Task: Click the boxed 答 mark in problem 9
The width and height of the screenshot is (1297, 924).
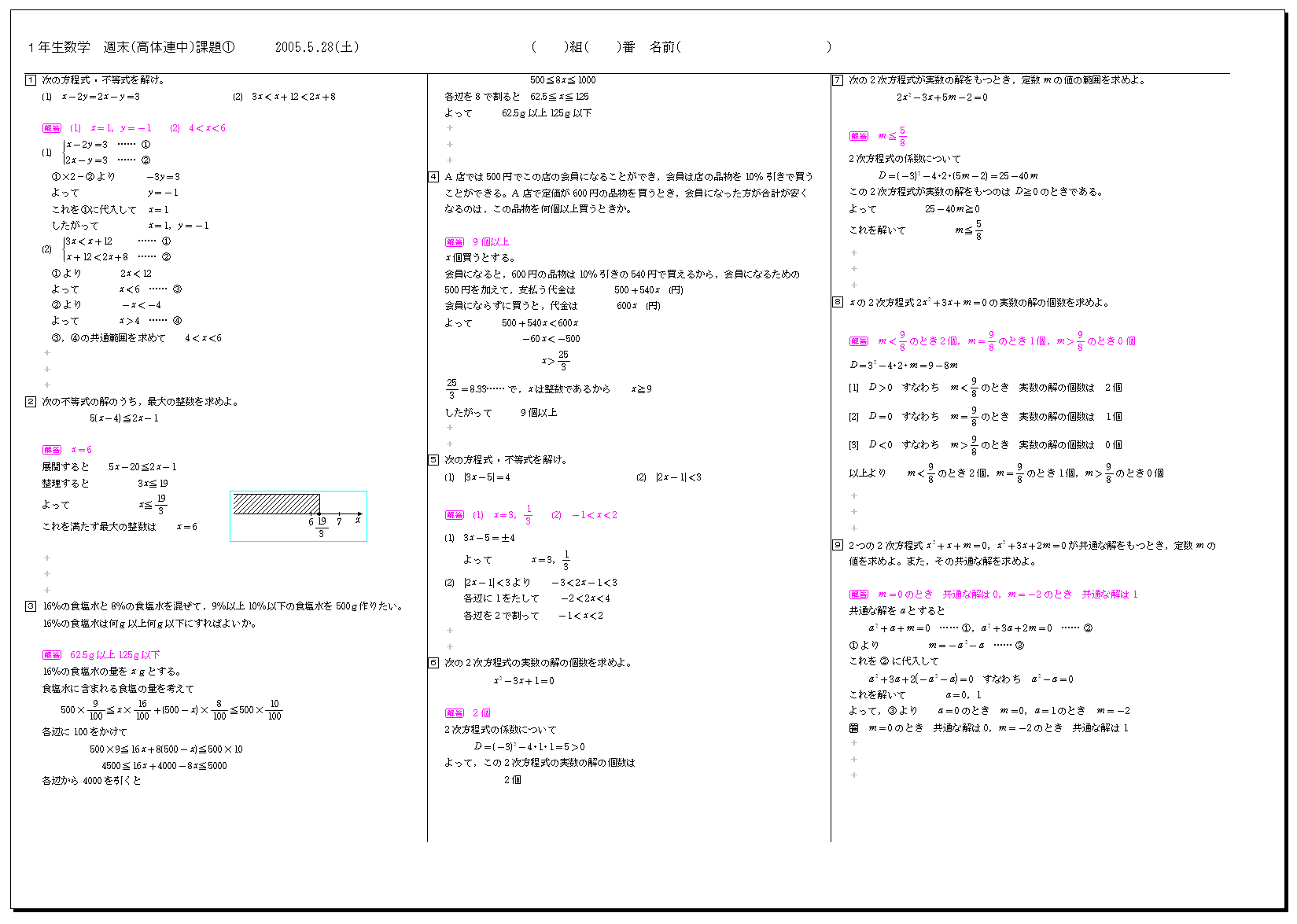Action: click(x=853, y=728)
